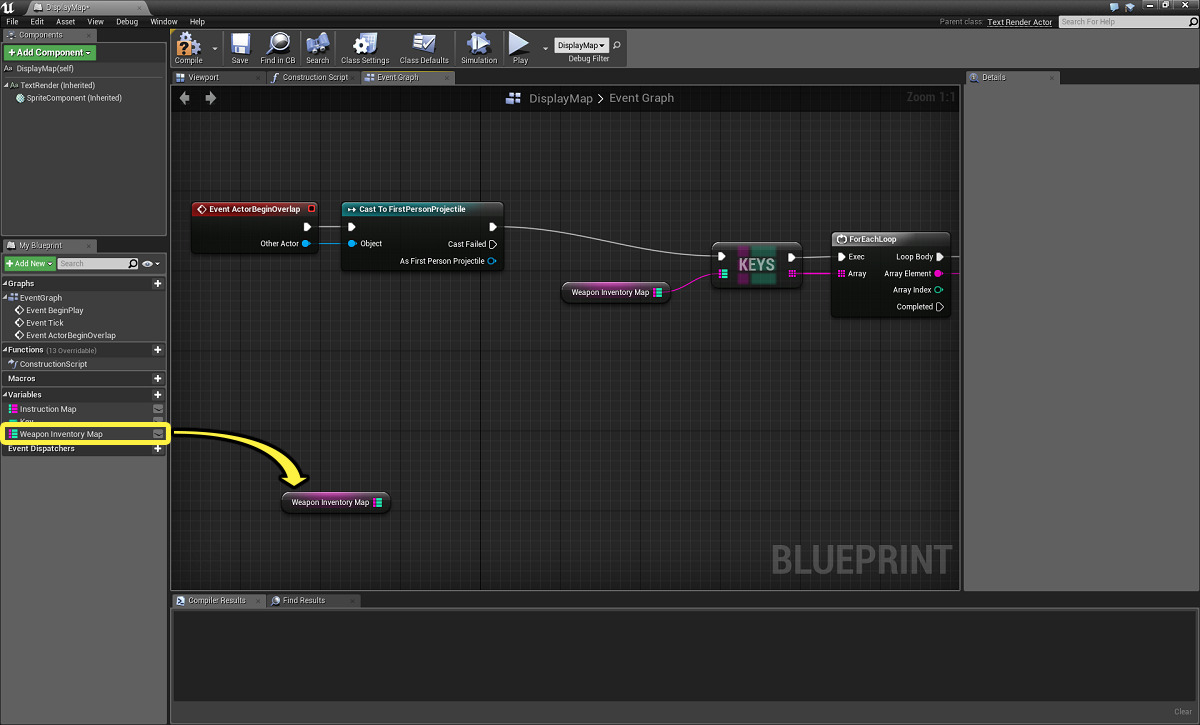
Task: Navigate back with the graph left arrow
Action: [x=185, y=98]
